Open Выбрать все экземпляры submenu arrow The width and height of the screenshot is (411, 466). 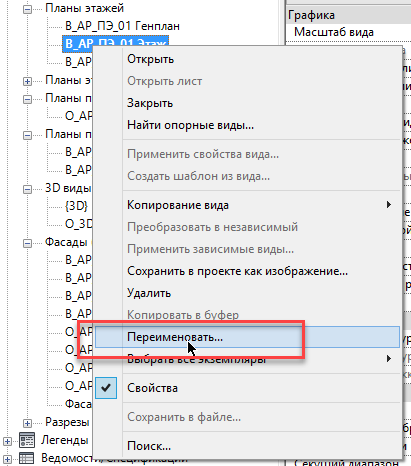pos(389,359)
